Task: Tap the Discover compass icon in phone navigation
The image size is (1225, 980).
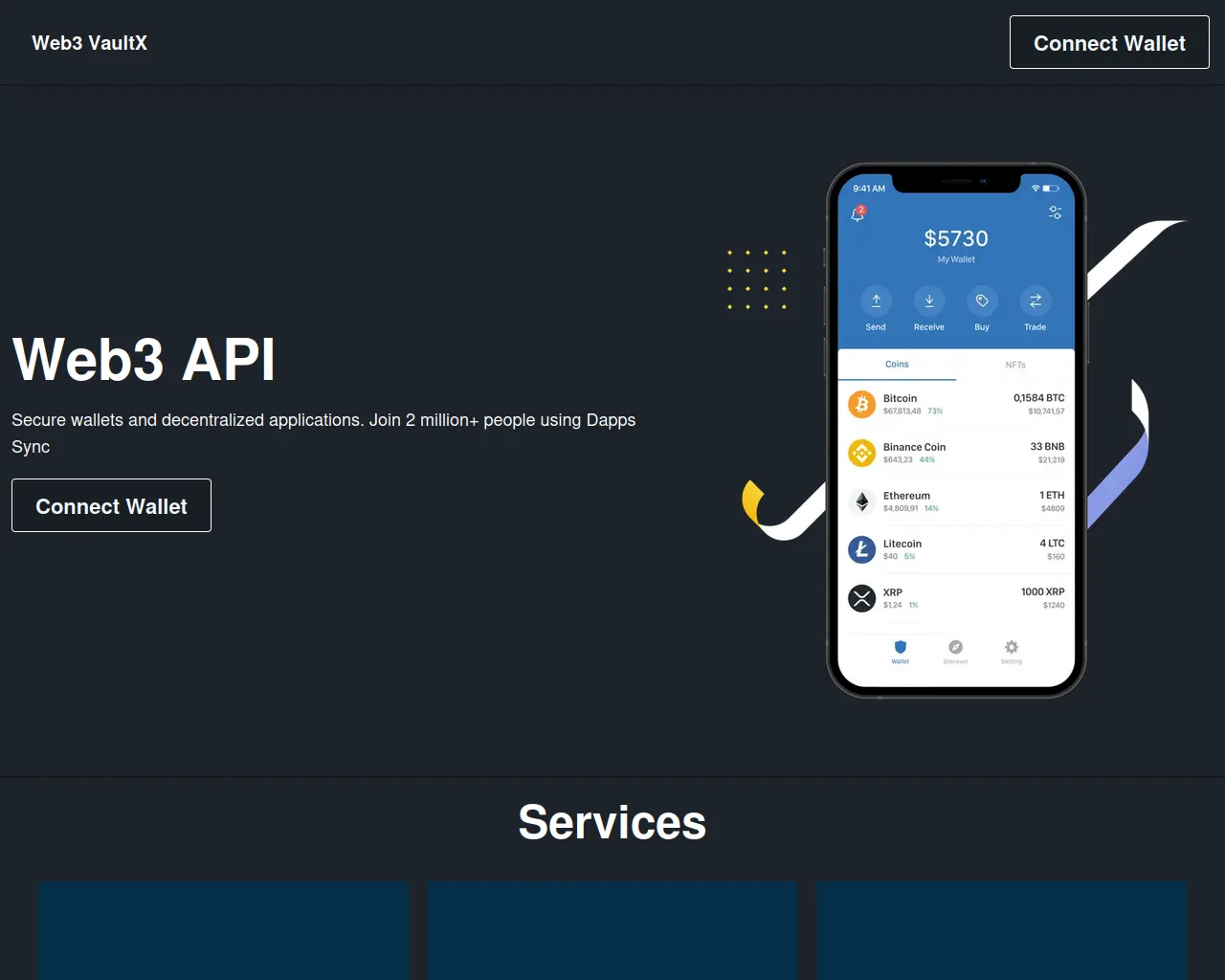Action: click(x=955, y=647)
